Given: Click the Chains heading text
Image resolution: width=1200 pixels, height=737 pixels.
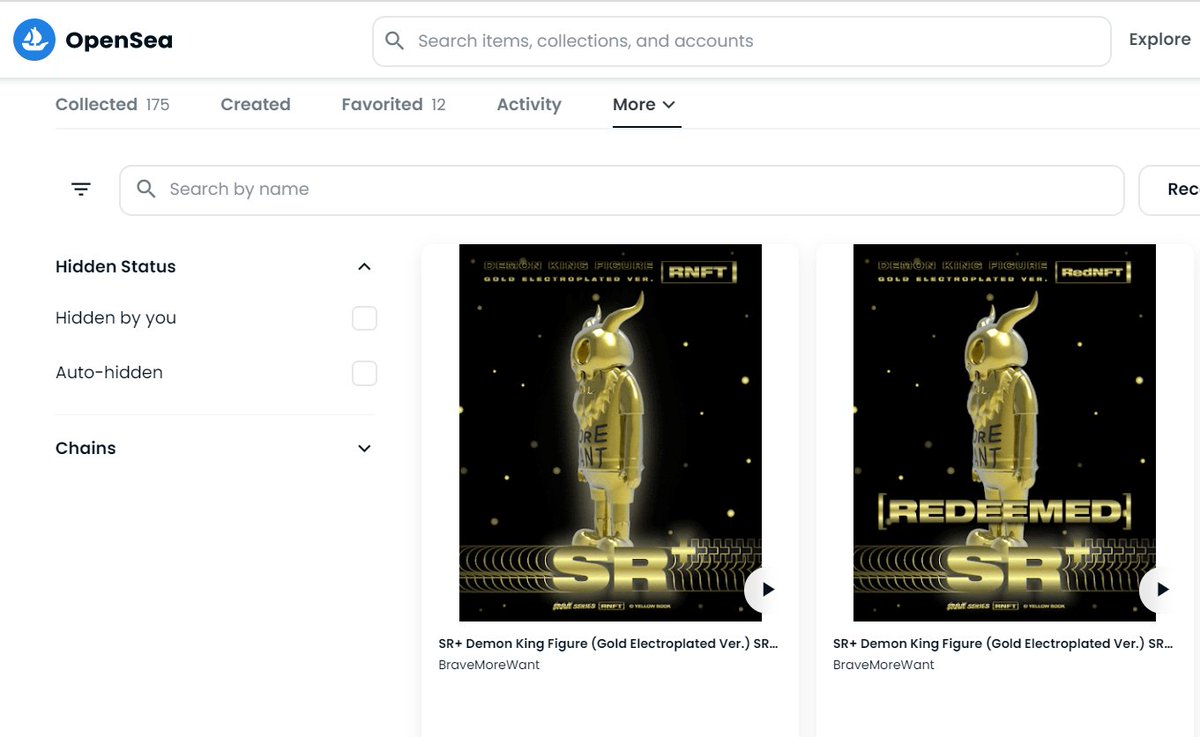Looking at the screenshot, I should click(85, 448).
